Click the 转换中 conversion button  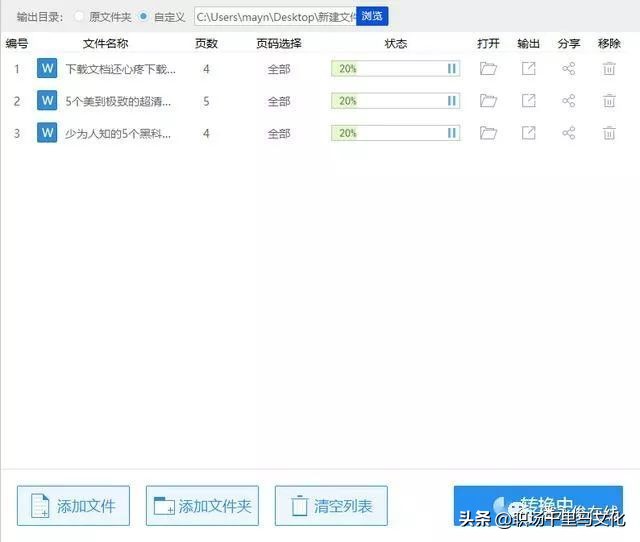click(538, 506)
